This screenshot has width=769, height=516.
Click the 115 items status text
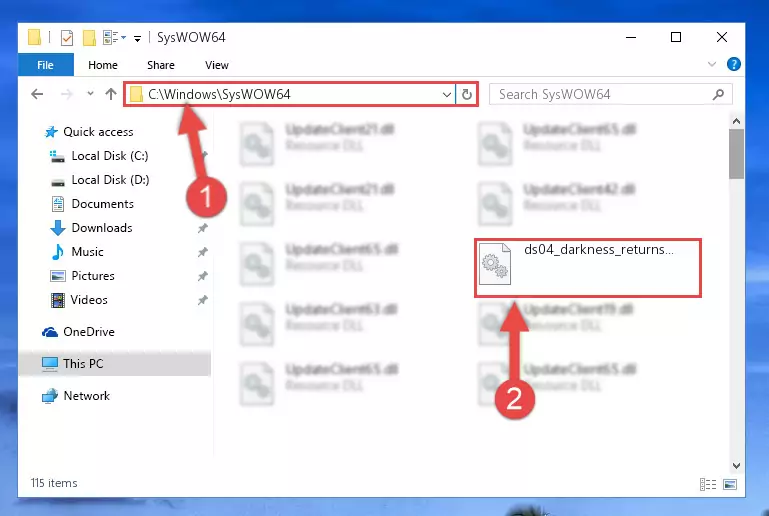(x=54, y=483)
